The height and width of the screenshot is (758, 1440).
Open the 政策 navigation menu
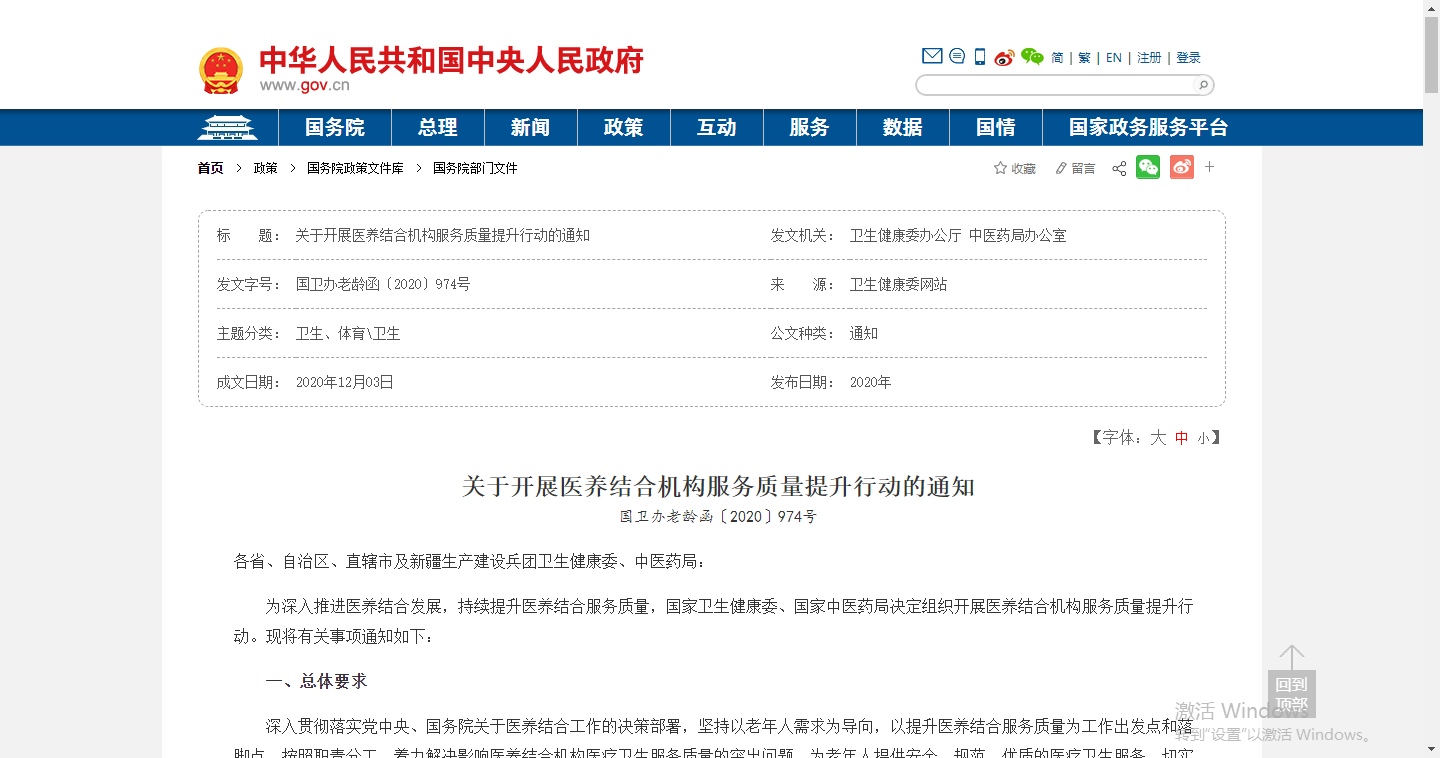pos(623,128)
